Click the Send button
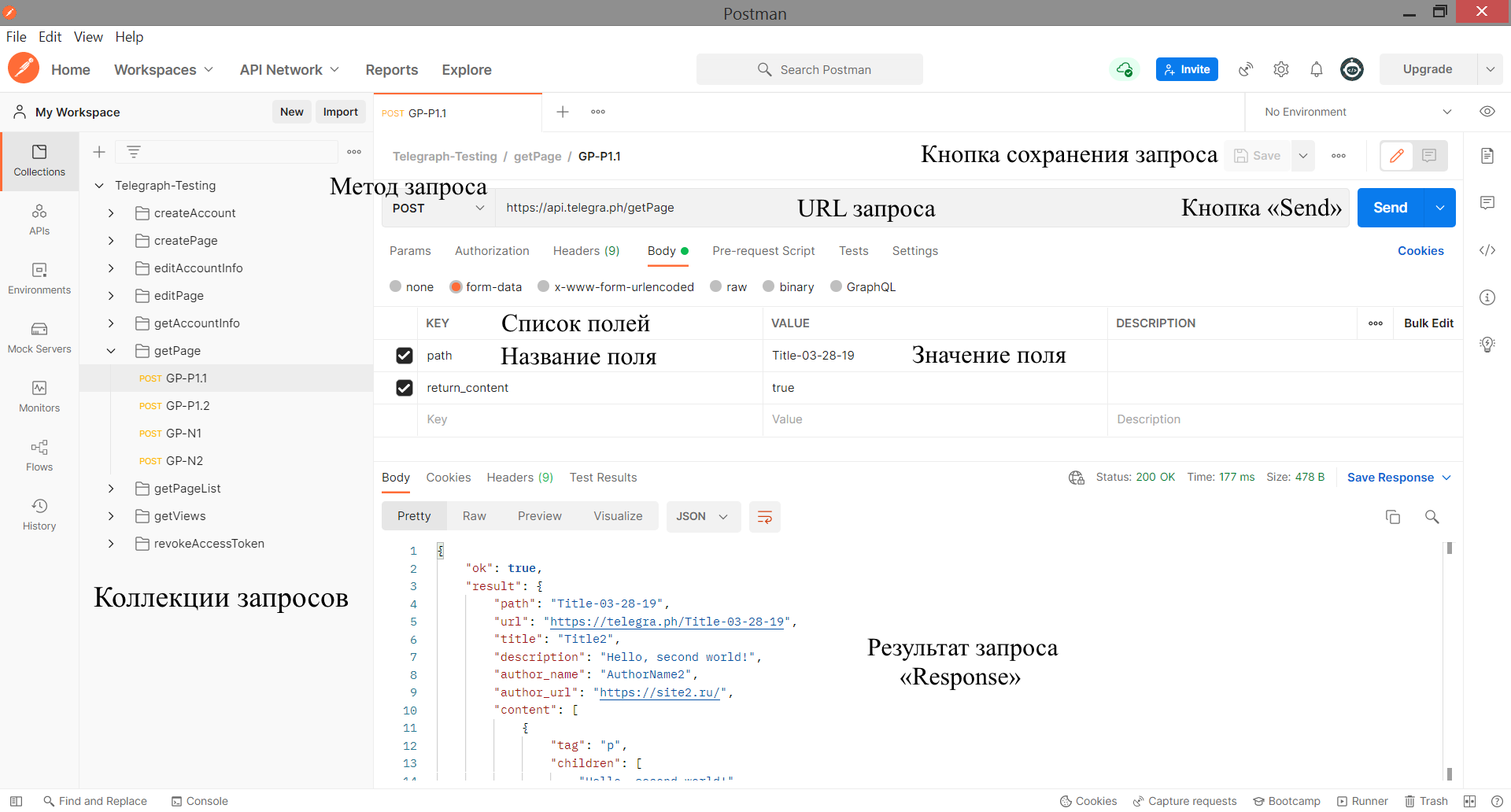1511x812 pixels. tap(1391, 208)
